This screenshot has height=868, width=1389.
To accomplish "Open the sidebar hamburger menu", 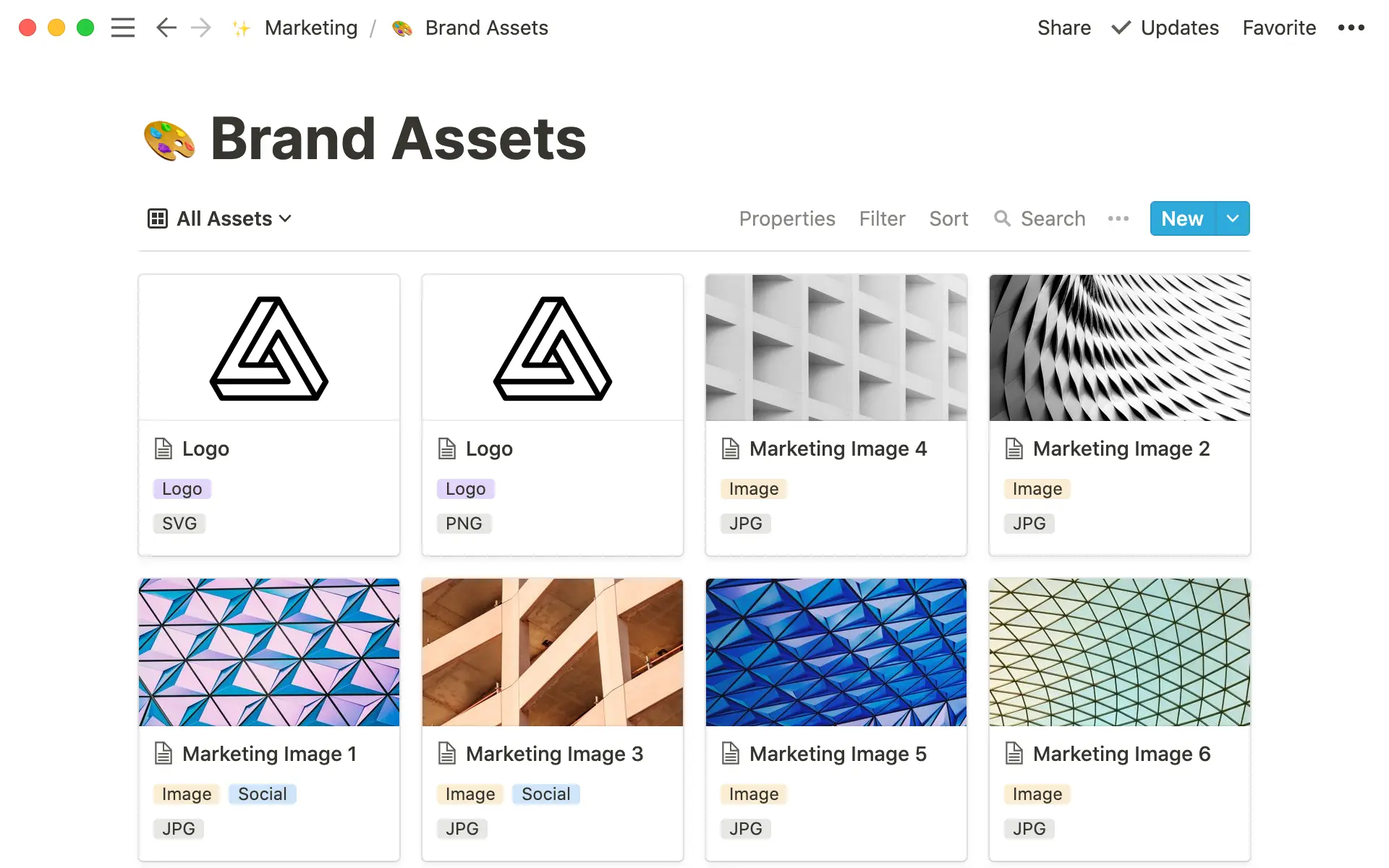I will tap(123, 28).
